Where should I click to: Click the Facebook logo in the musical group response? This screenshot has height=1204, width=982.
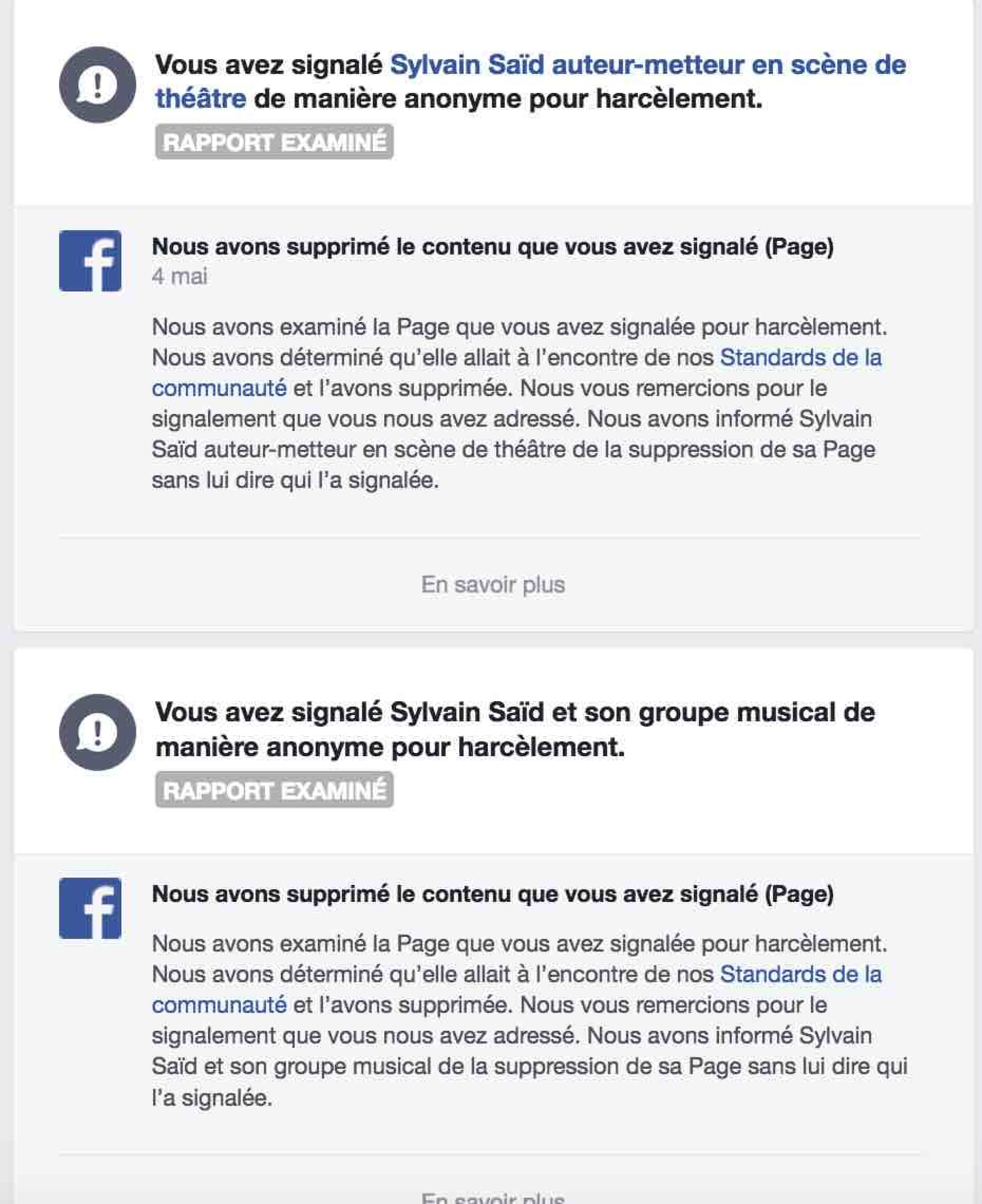coord(90,908)
